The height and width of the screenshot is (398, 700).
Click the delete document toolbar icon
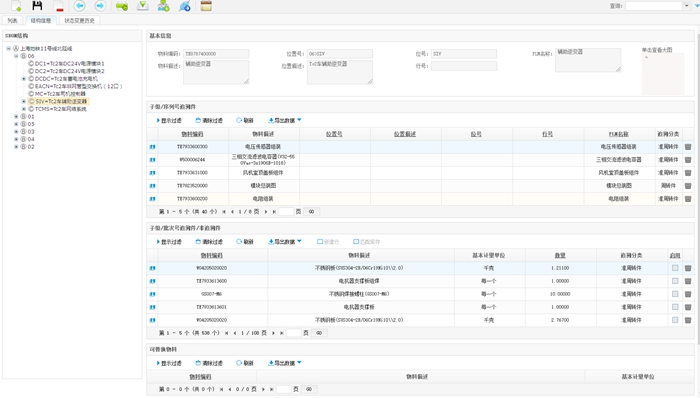[x=58, y=6]
